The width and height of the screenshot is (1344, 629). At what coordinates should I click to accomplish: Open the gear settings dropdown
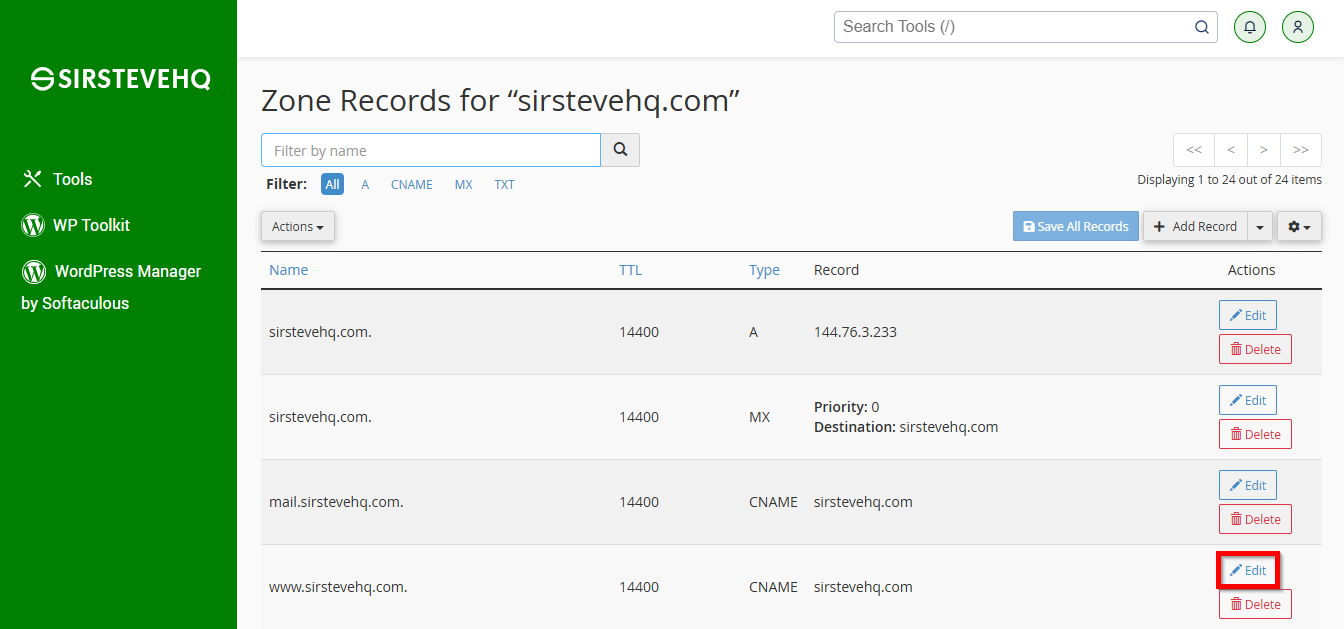1299,227
